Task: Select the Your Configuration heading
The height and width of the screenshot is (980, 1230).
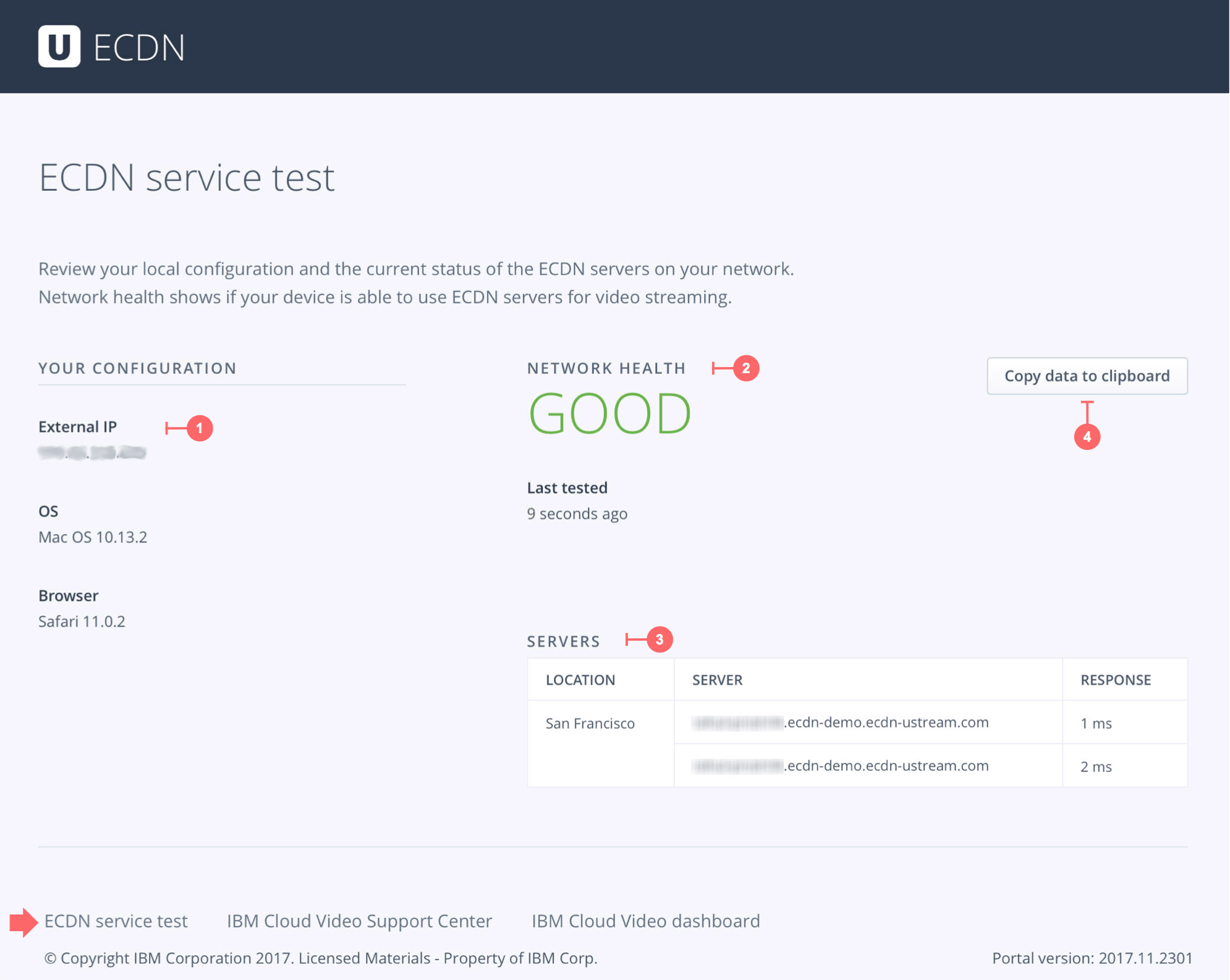Action: pos(137,368)
